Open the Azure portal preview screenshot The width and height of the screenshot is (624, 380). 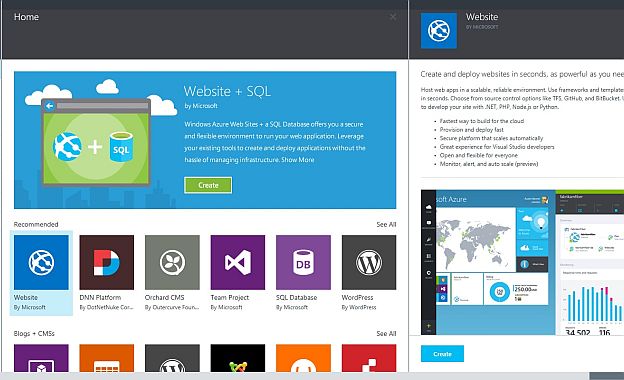coord(523,262)
